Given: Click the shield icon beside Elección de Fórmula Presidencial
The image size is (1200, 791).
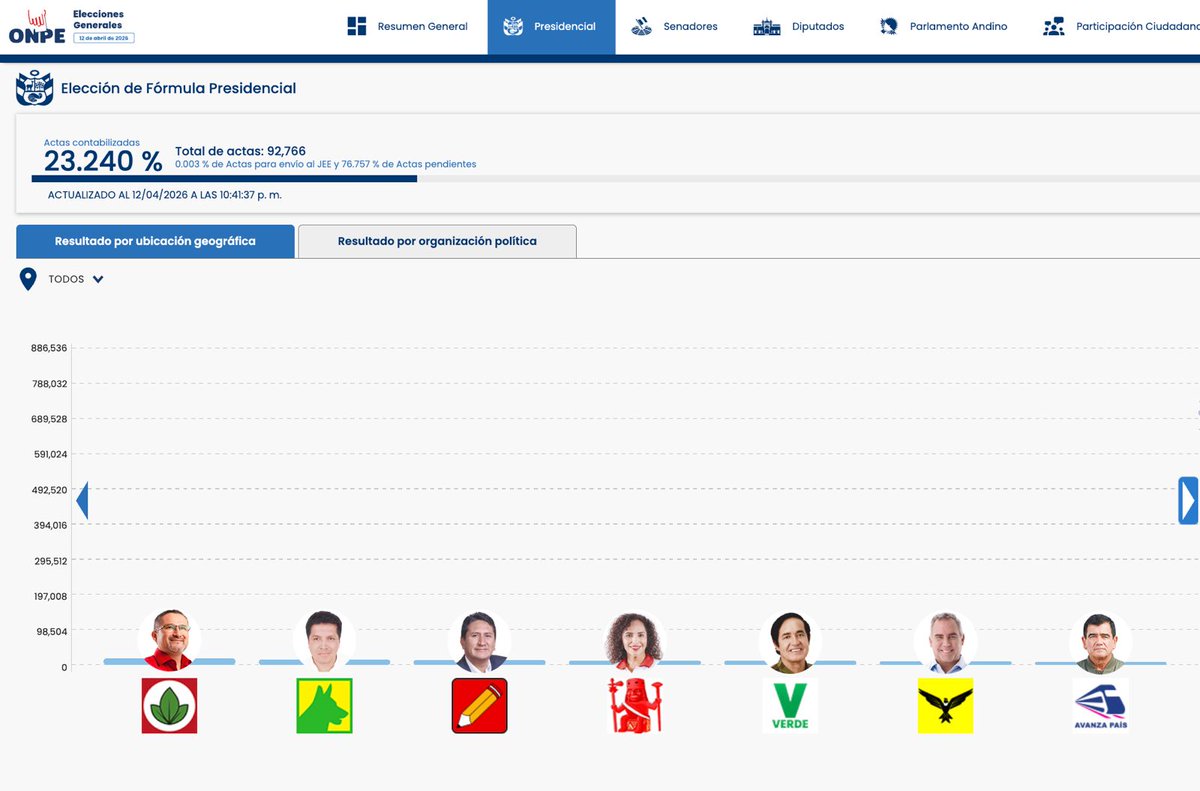Looking at the screenshot, I should [34, 88].
